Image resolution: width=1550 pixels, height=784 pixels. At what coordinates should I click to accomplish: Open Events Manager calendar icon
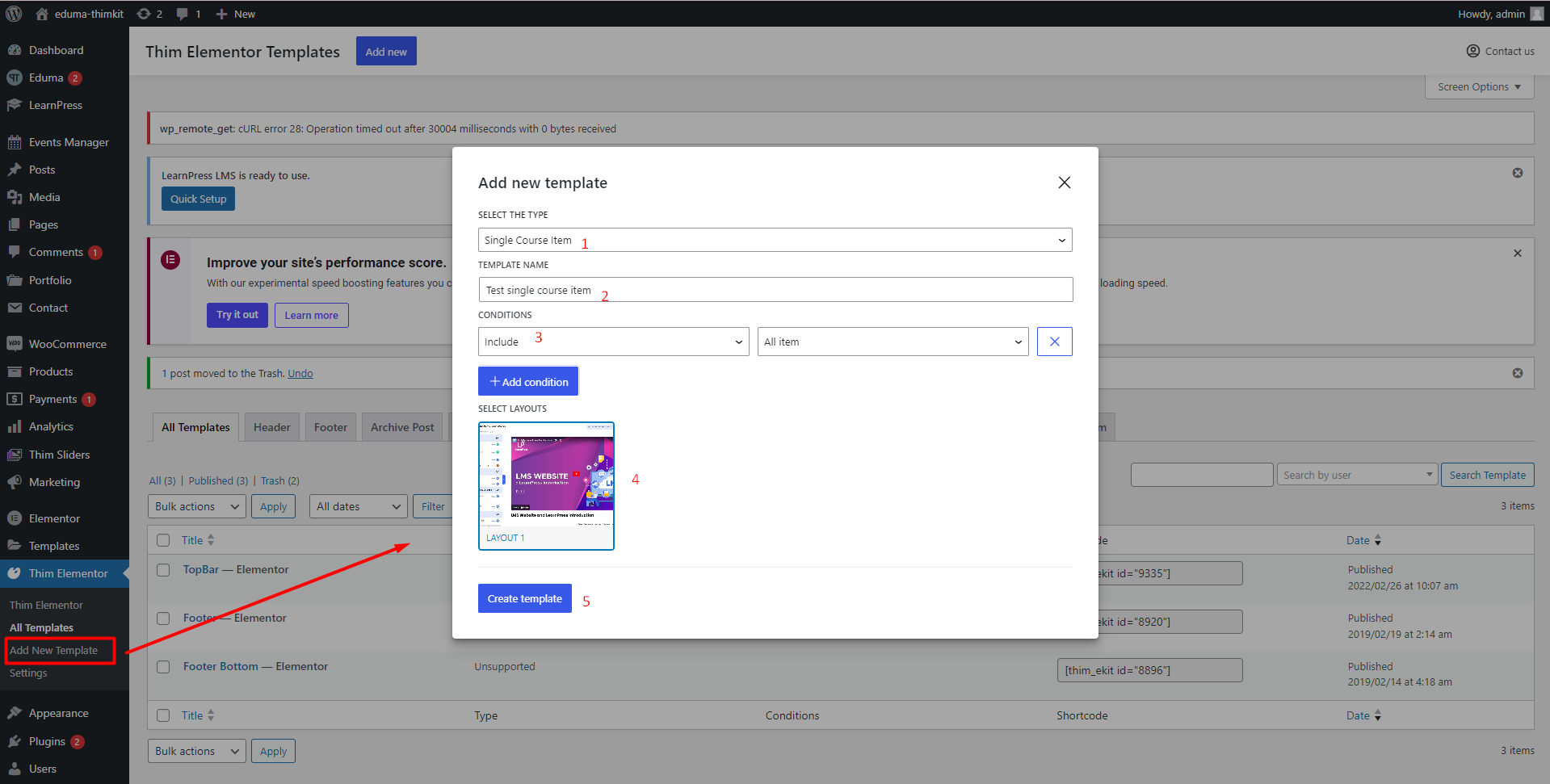[15, 142]
